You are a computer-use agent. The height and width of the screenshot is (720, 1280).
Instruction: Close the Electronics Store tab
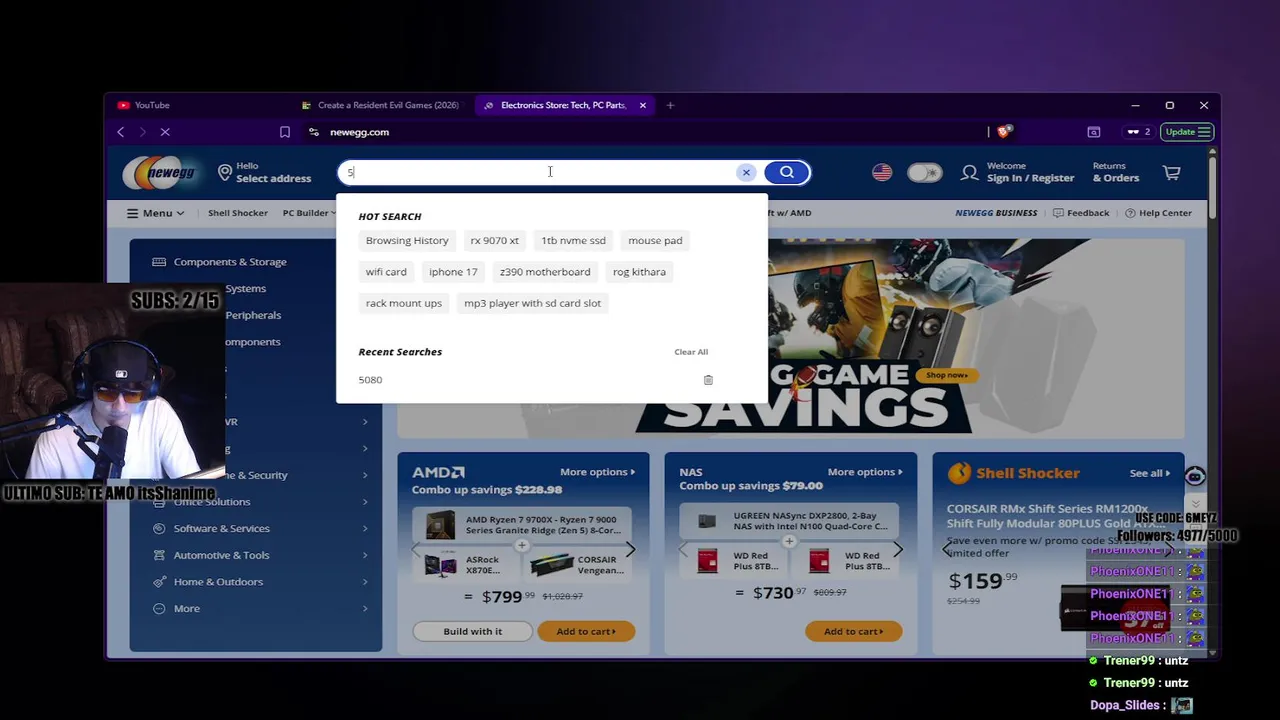tap(643, 105)
